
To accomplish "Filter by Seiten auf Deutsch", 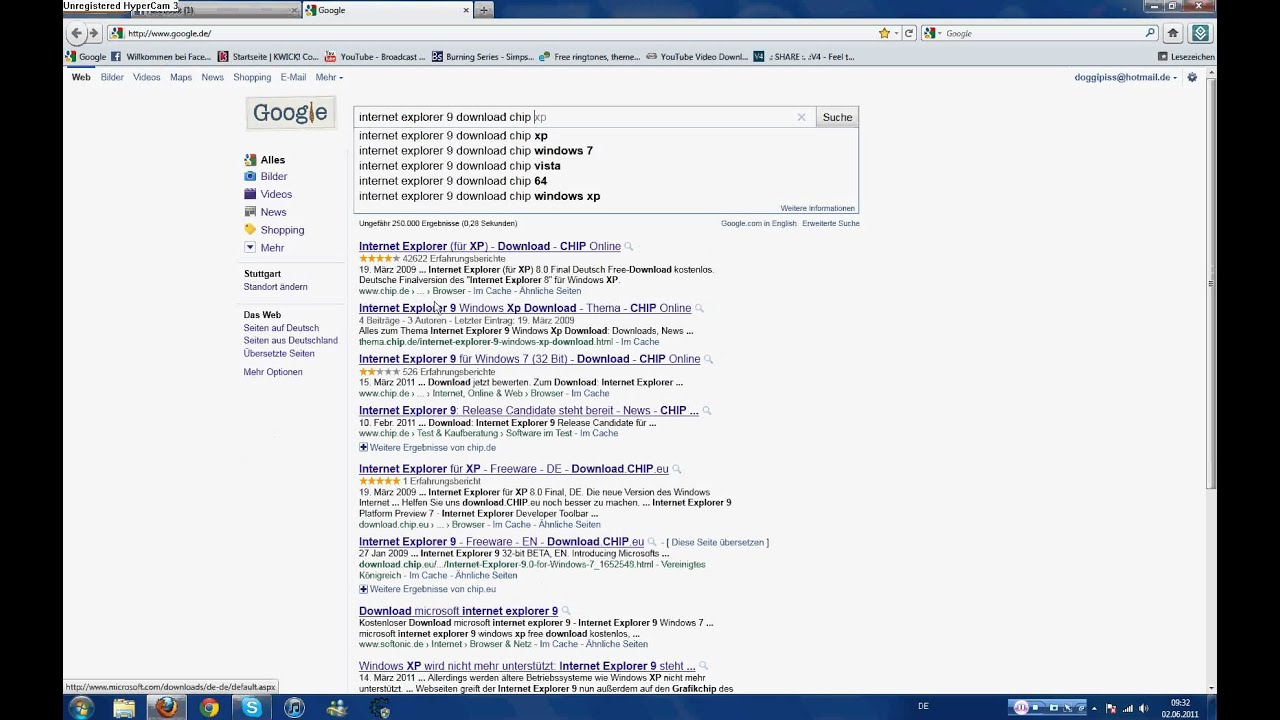I will [x=281, y=328].
